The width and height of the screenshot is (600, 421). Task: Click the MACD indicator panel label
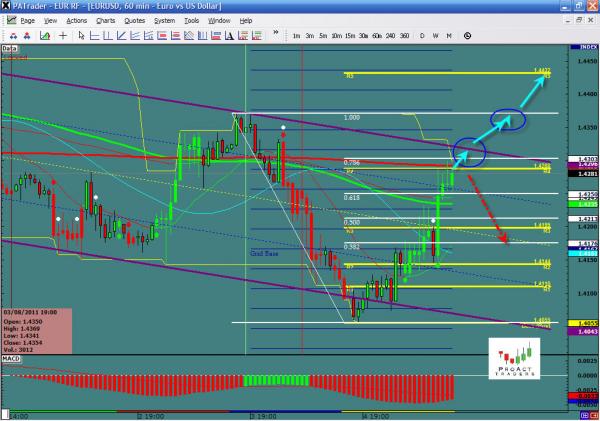(x=12, y=357)
